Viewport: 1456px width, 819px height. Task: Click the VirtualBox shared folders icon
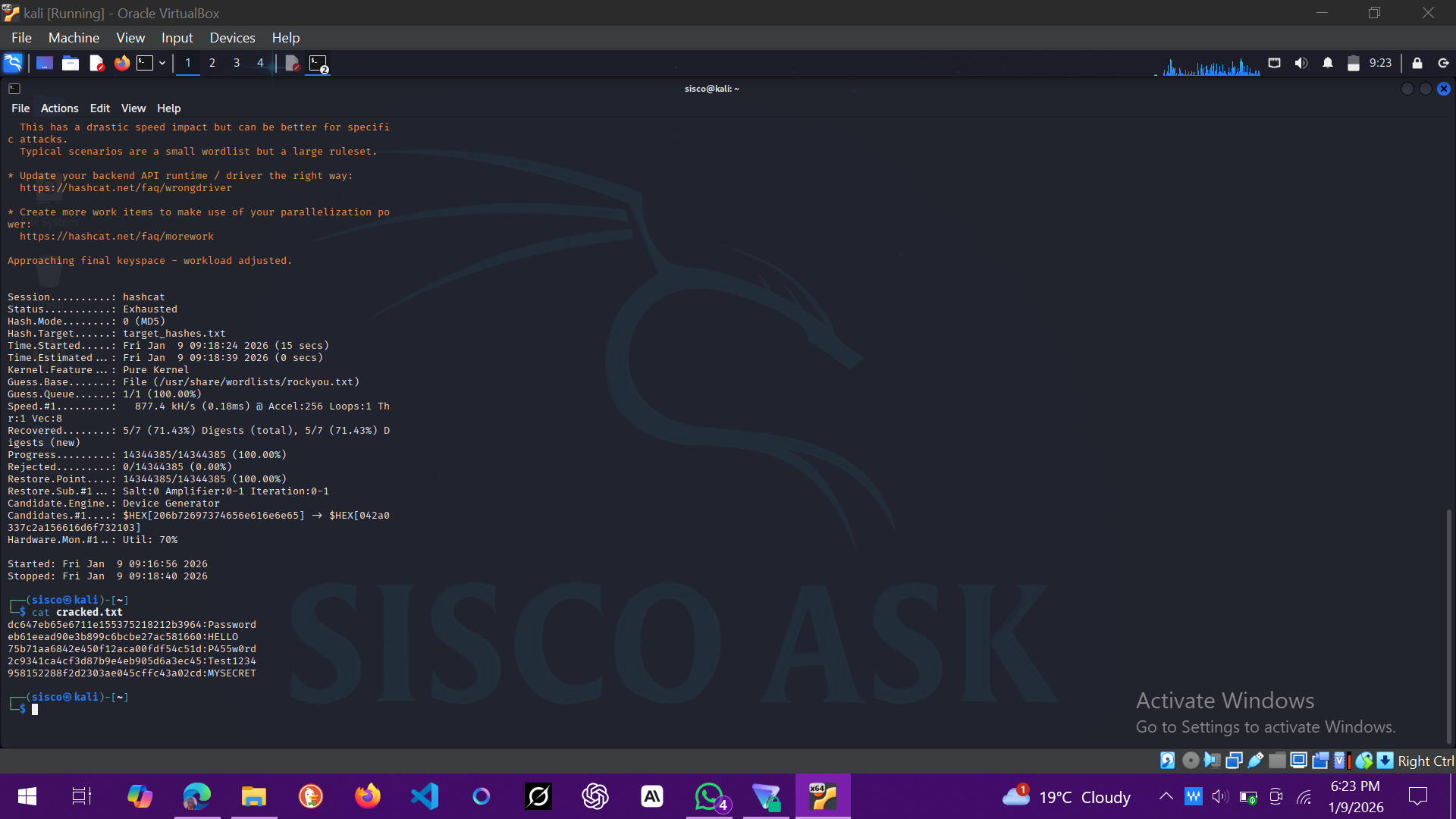coord(1277,761)
